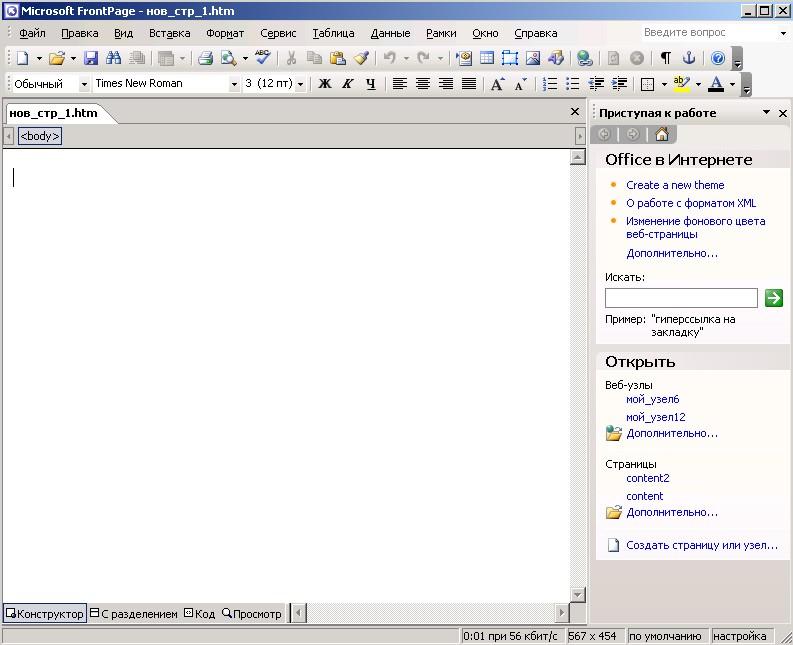Open О работе с форматом XML link
The height and width of the screenshot is (645, 793).
click(x=691, y=203)
